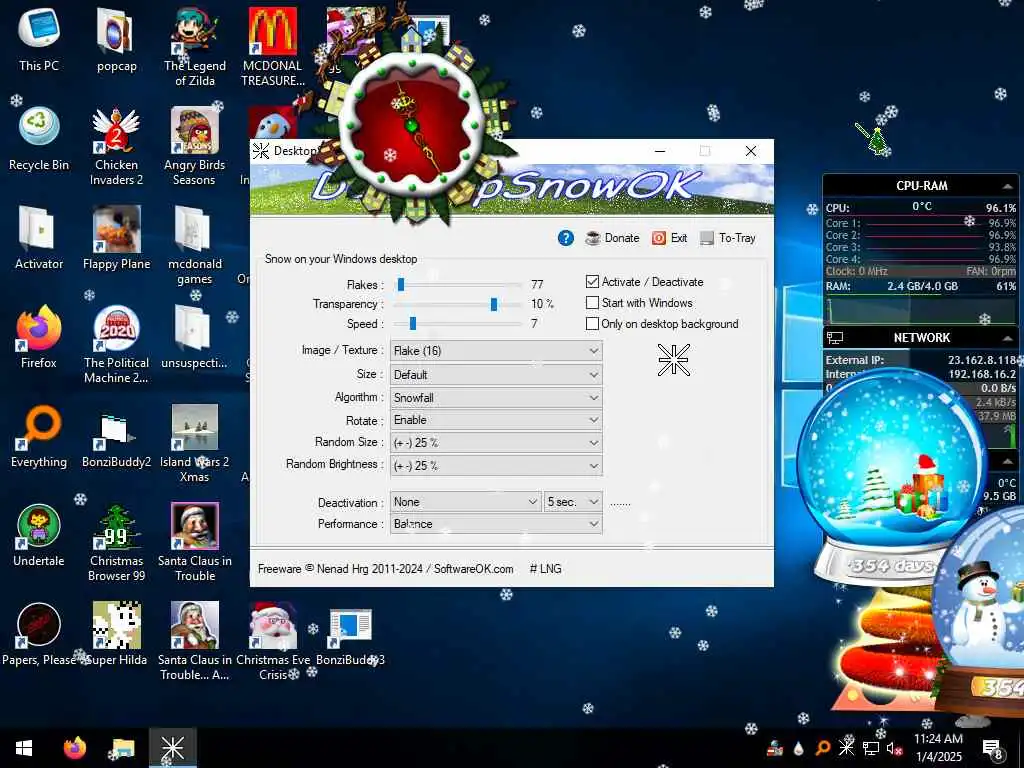The height and width of the screenshot is (768, 1024).
Task: Select the Firefox desktop shortcut
Action: coord(39,338)
